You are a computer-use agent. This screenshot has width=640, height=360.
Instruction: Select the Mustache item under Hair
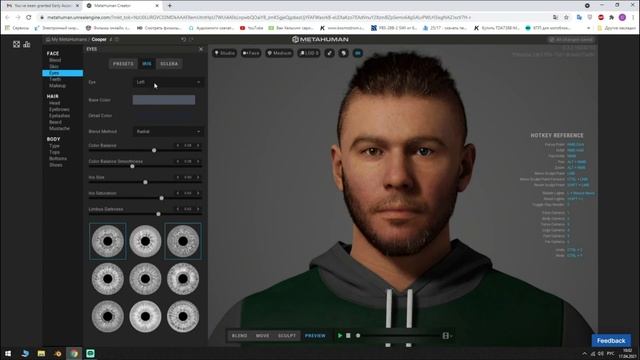click(x=59, y=128)
